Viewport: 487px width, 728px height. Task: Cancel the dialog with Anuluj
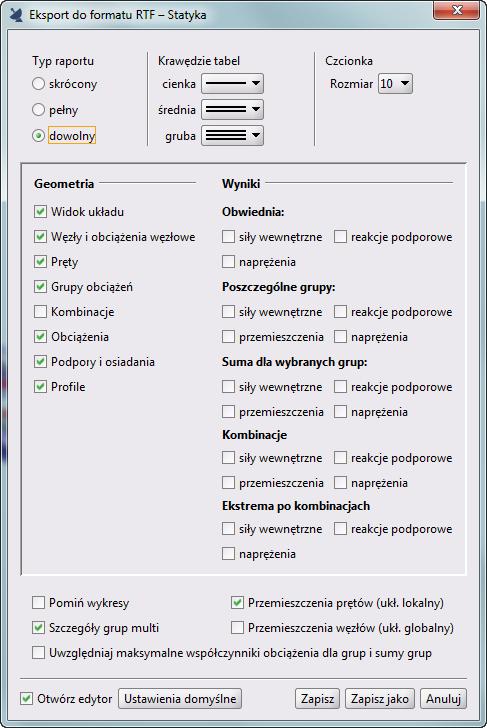[443, 699]
